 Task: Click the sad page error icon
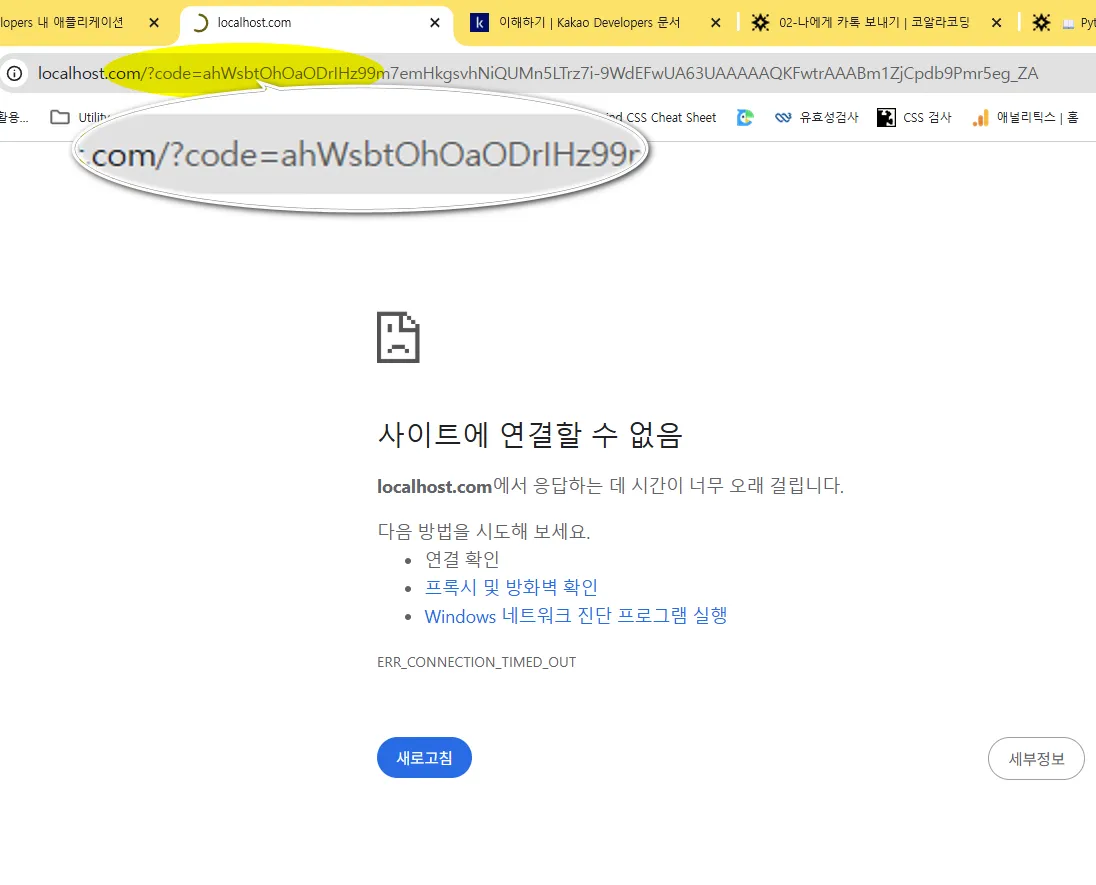point(398,337)
